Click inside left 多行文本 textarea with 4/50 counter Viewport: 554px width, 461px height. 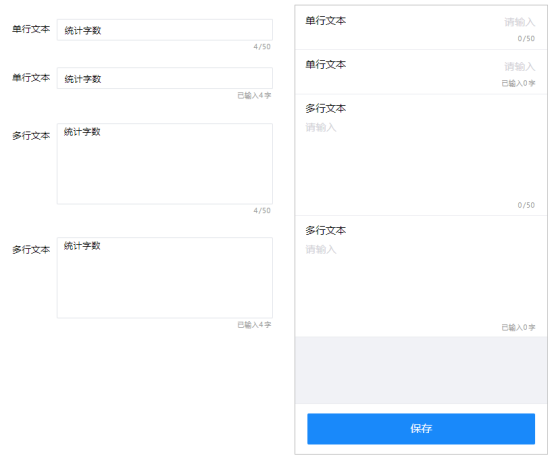tap(165, 164)
